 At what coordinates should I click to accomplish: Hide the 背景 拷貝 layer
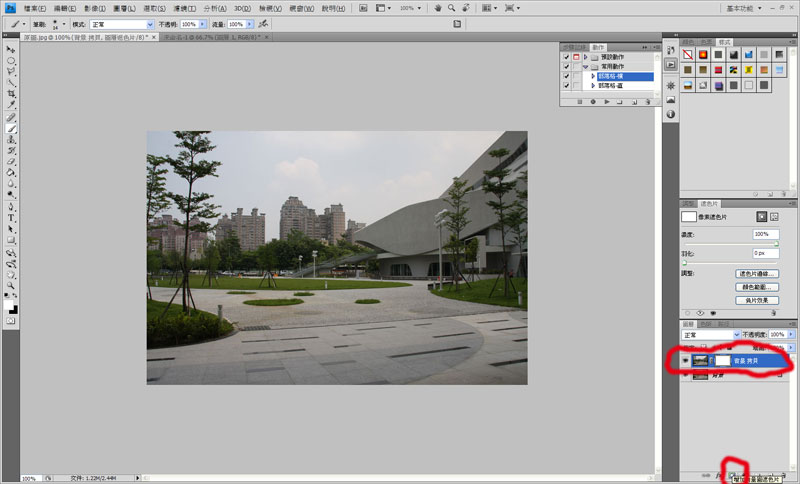coord(683,359)
